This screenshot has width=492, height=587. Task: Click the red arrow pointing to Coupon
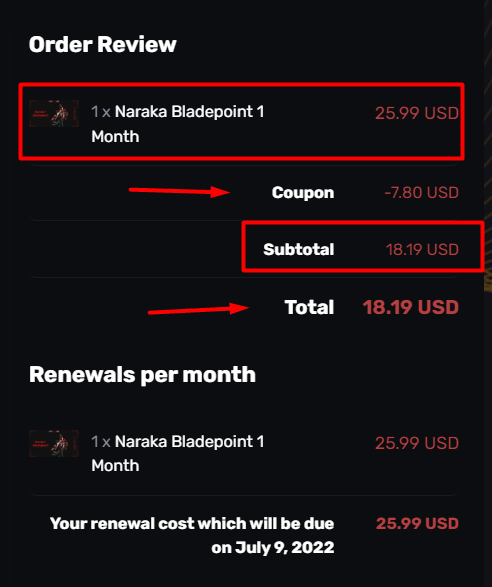(x=179, y=191)
